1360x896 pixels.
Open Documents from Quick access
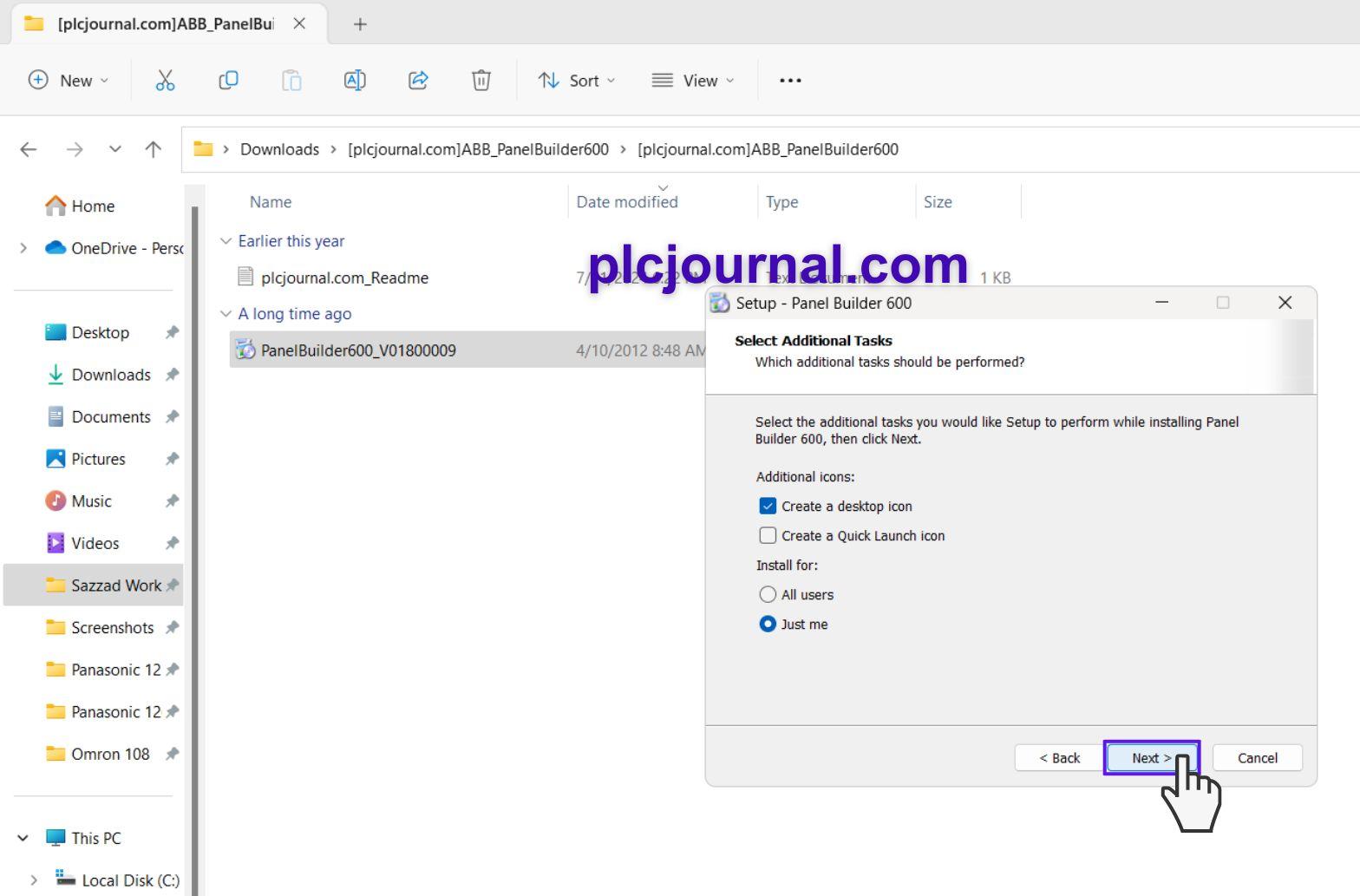110,416
